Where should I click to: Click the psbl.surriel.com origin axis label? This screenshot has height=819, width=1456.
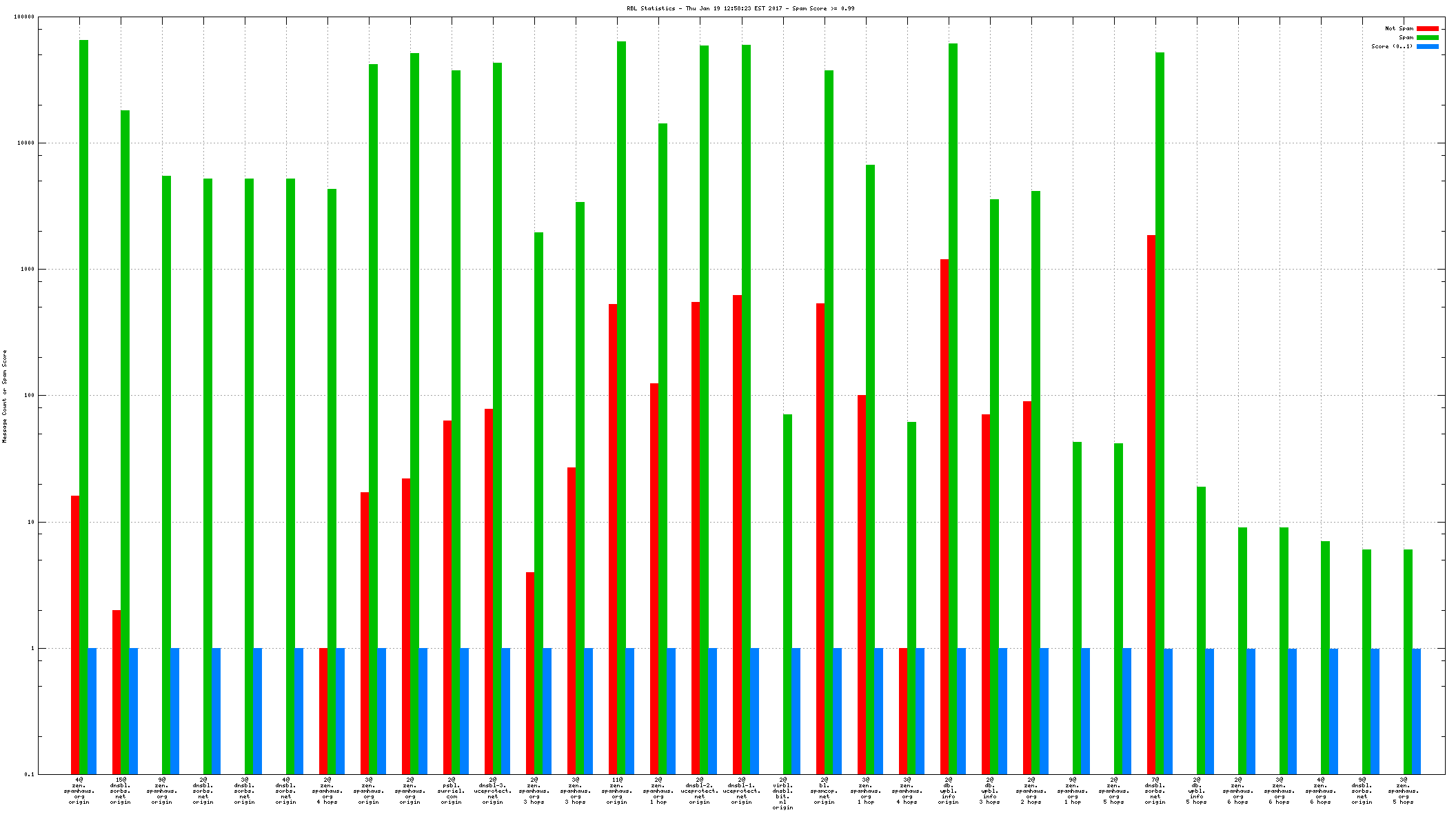coord(452,791)
